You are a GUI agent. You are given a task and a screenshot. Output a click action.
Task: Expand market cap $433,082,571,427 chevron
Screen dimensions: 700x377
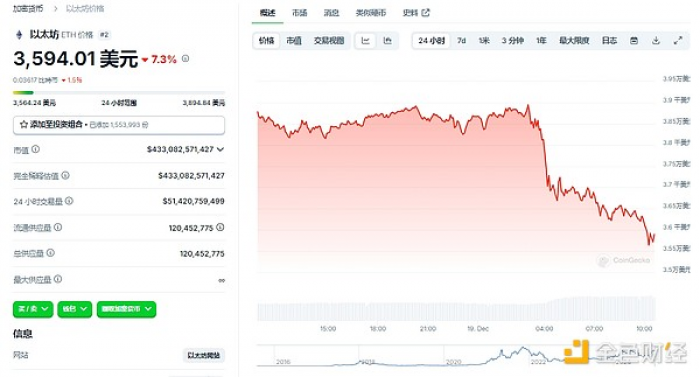point(220,149)
